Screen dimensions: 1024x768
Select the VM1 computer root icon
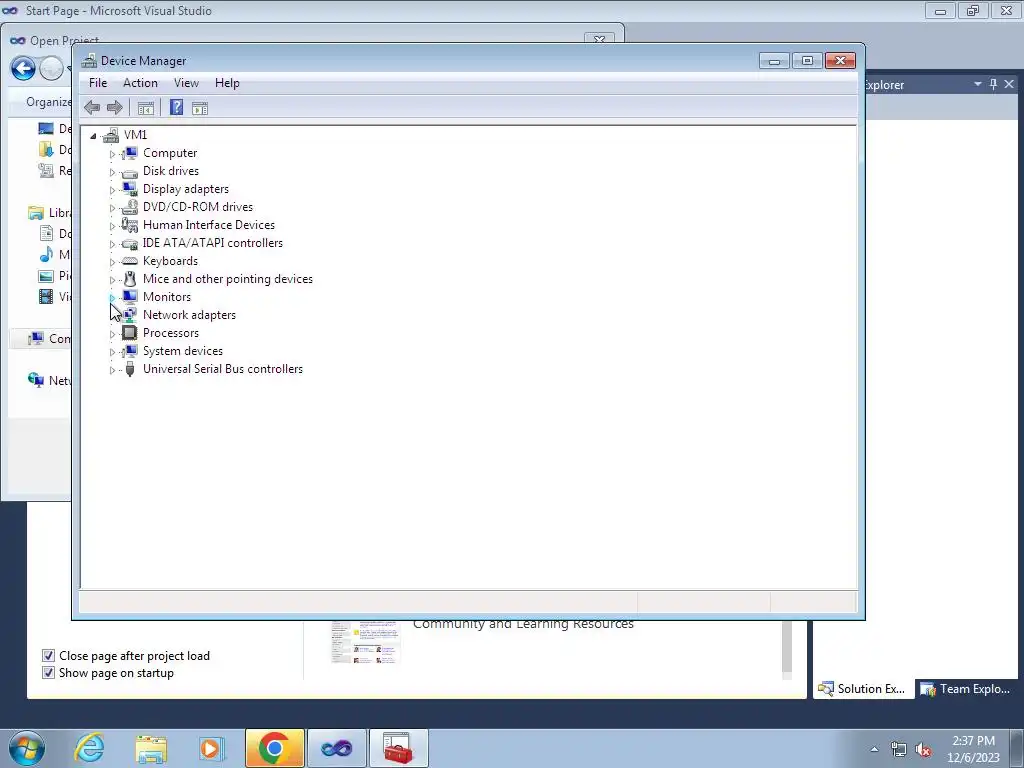pyautogui.click(x=111, y=135)
